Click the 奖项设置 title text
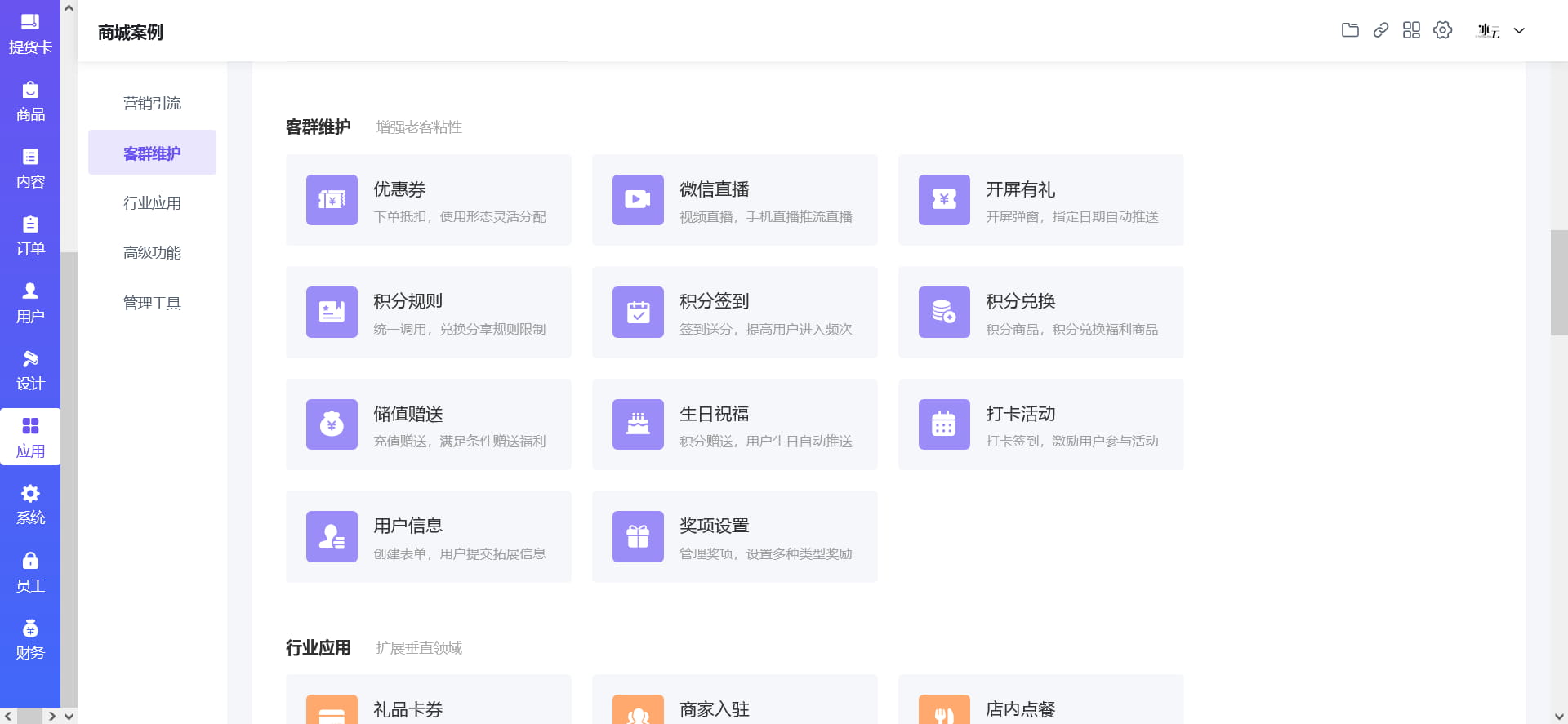 [x=715, y=526]
